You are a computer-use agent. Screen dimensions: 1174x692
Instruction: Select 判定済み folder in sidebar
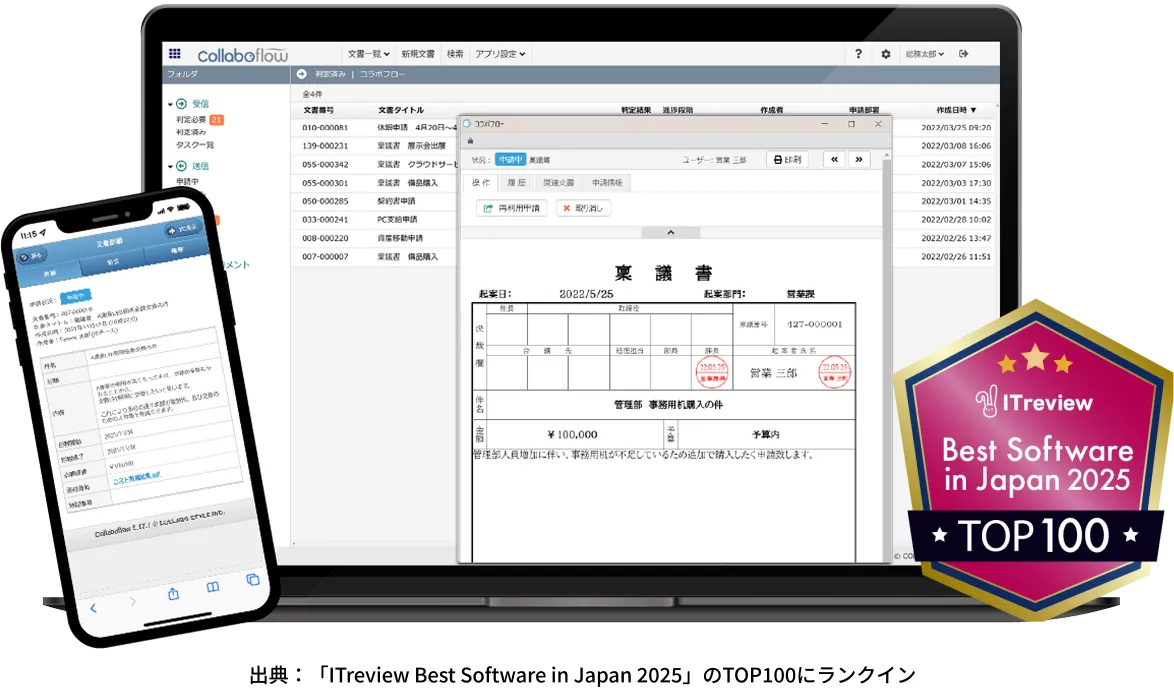coord(191,133)
